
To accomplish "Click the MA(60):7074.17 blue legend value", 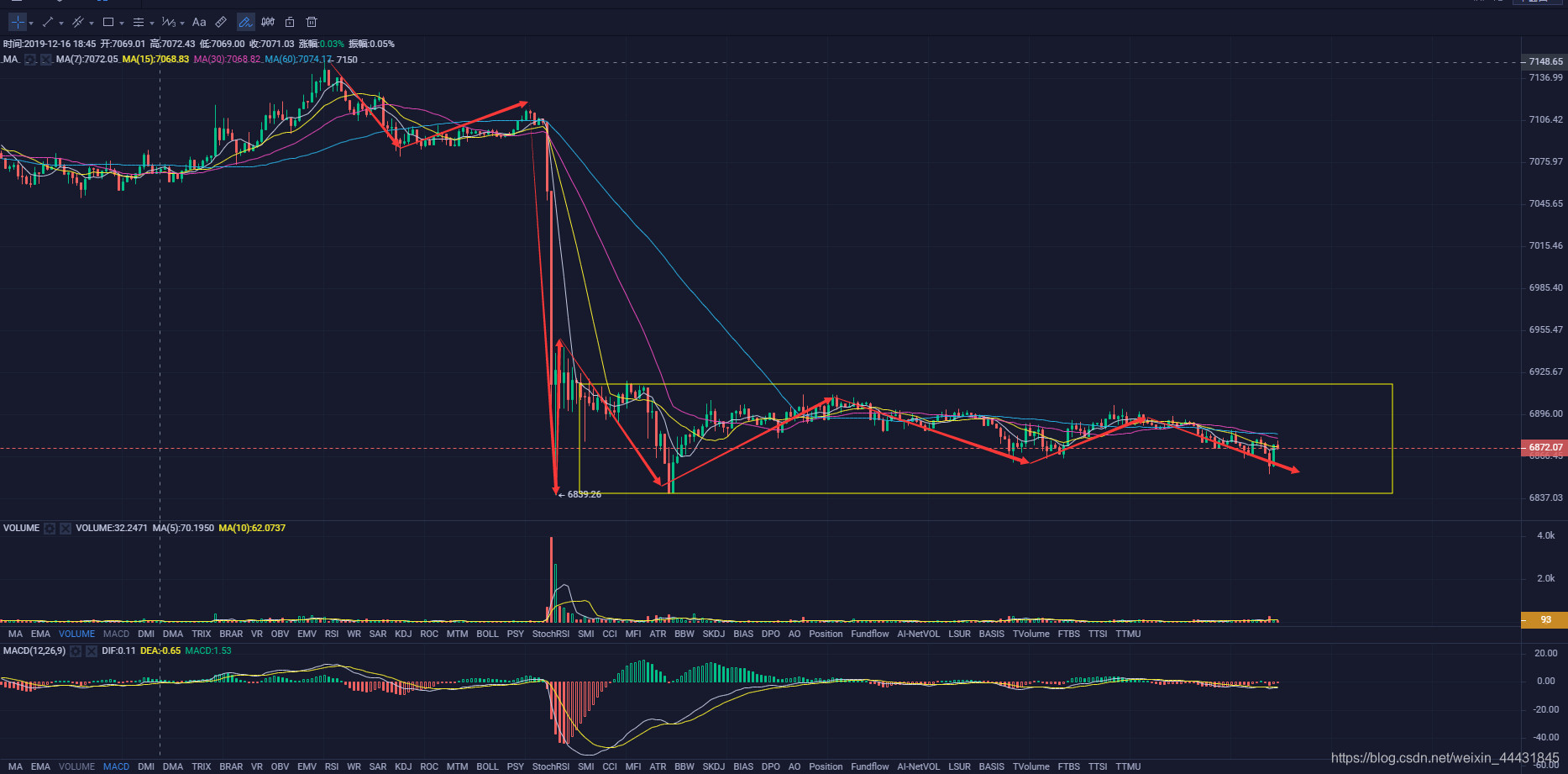I will click(298, 60).
